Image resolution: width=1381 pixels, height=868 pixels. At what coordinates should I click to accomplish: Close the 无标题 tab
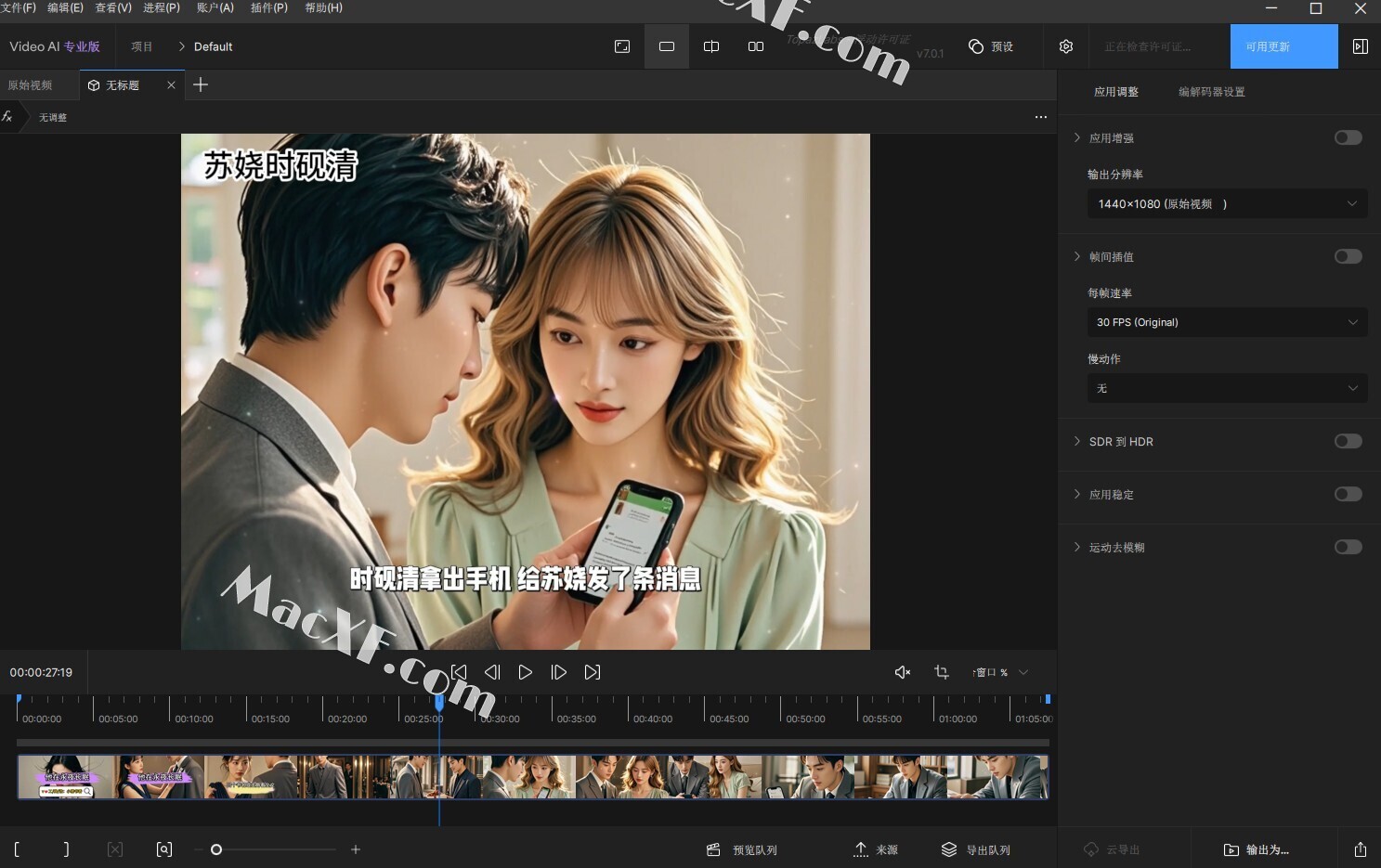[171, 84]
